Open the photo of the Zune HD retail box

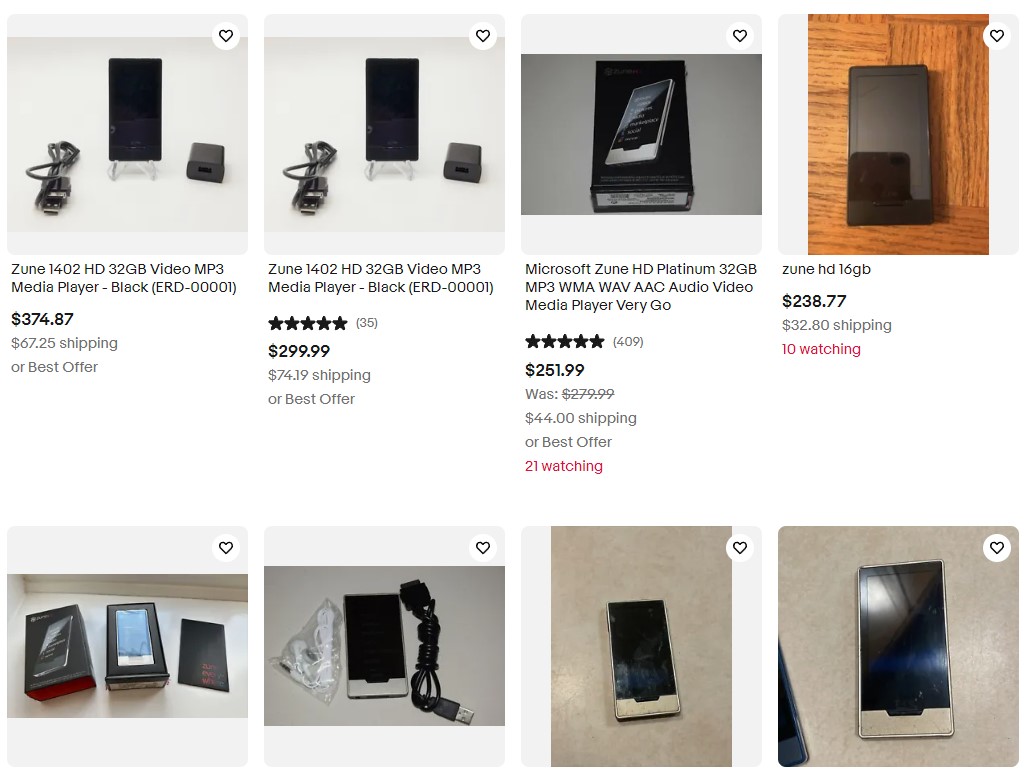coord(641,134)
